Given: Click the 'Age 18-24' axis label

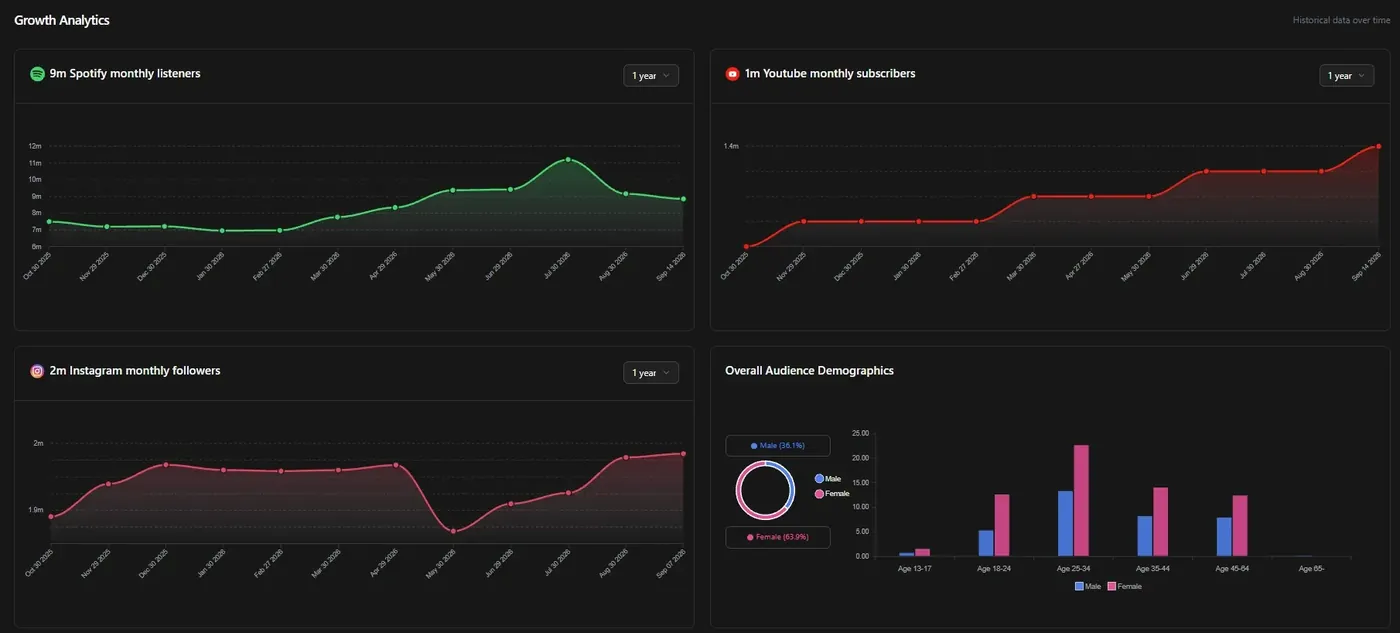Looking at the screenshot, I should [994, 568].
